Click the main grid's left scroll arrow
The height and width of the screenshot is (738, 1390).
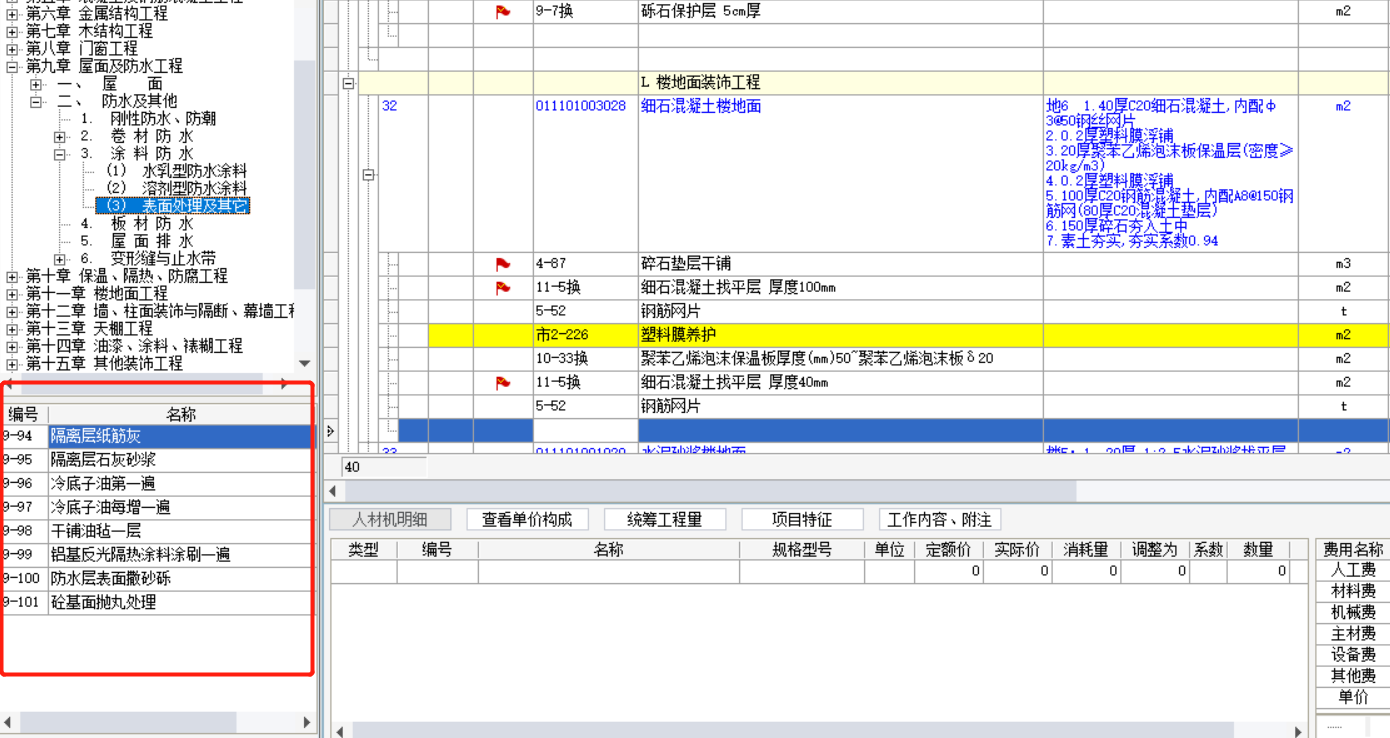click(x=333, y=491)
